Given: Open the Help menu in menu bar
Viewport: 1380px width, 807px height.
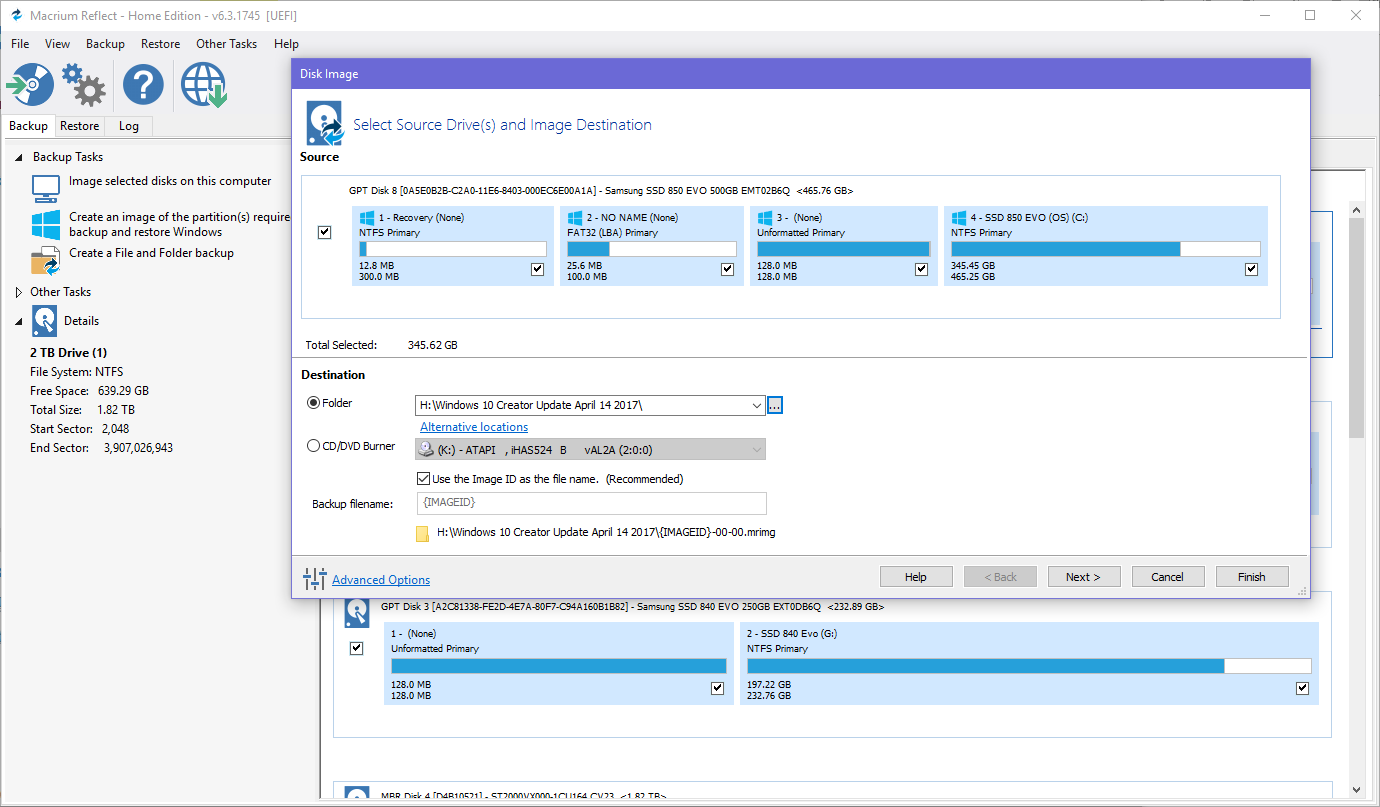Looking at the screenshot, I should pyautogui.click(x=286, y=44).
